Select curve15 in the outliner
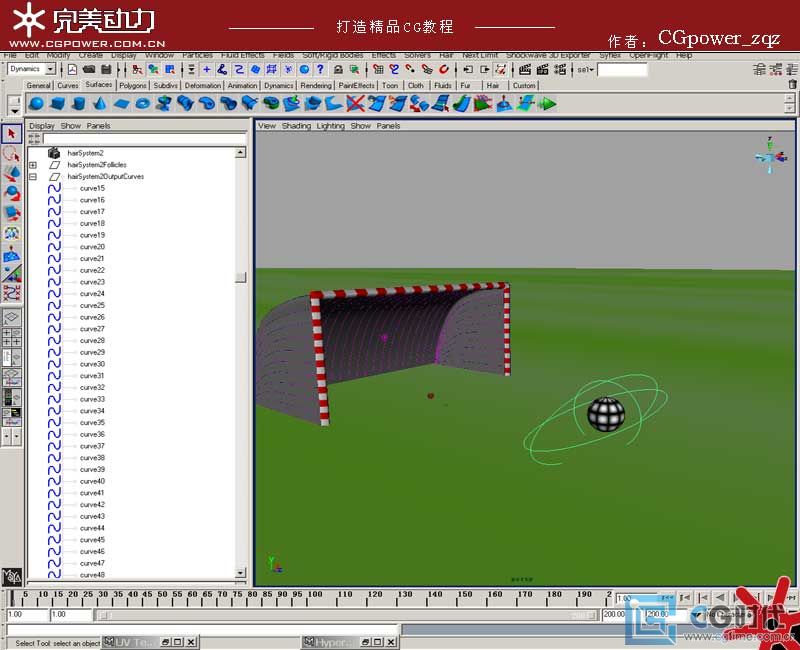 pyautogui.click(x=92, y=188)
